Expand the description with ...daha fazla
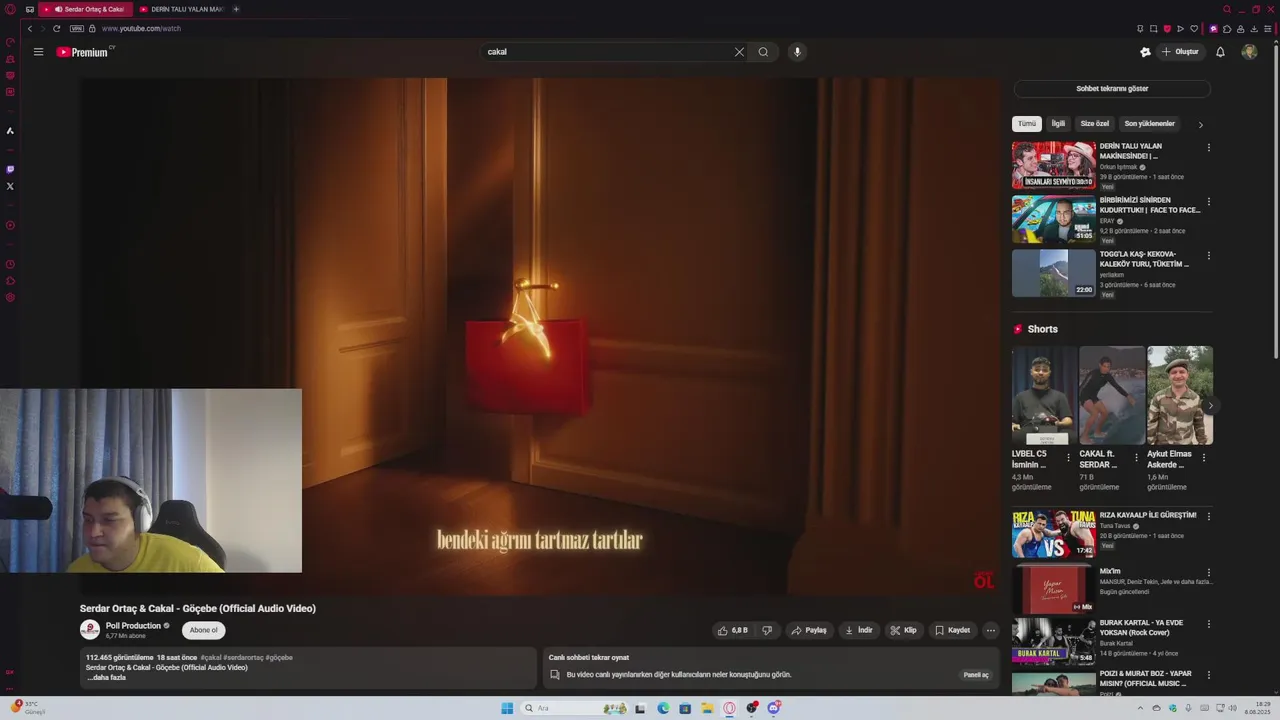Image resolution: width=1280 pixels, height=720 pixels. (x=106, y=677)
